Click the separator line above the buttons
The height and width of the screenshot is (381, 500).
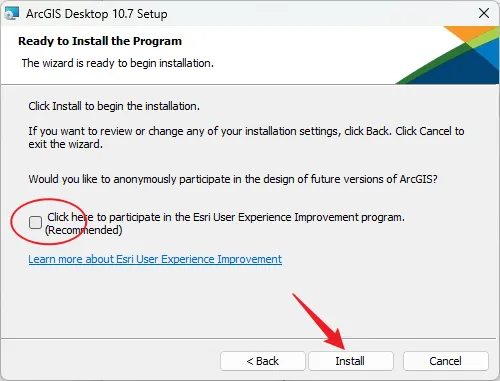click(x=250, y=339)
